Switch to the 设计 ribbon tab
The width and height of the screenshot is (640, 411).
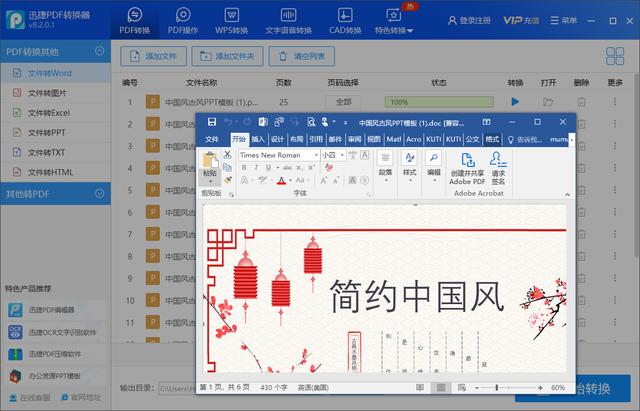[x=278, y=139]
